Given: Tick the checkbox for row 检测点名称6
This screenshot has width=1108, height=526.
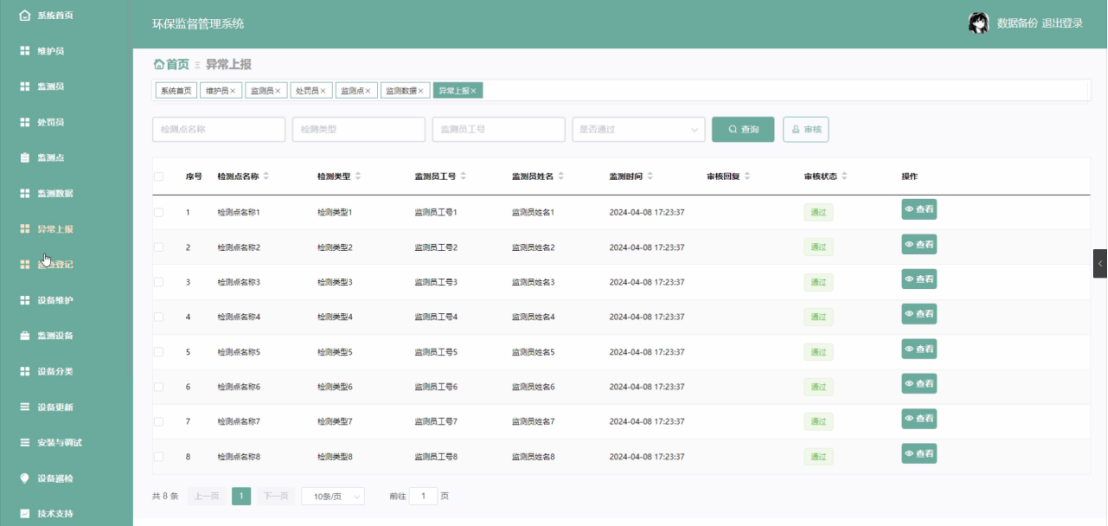Looking at the screenshot, I should pos(158,387).
